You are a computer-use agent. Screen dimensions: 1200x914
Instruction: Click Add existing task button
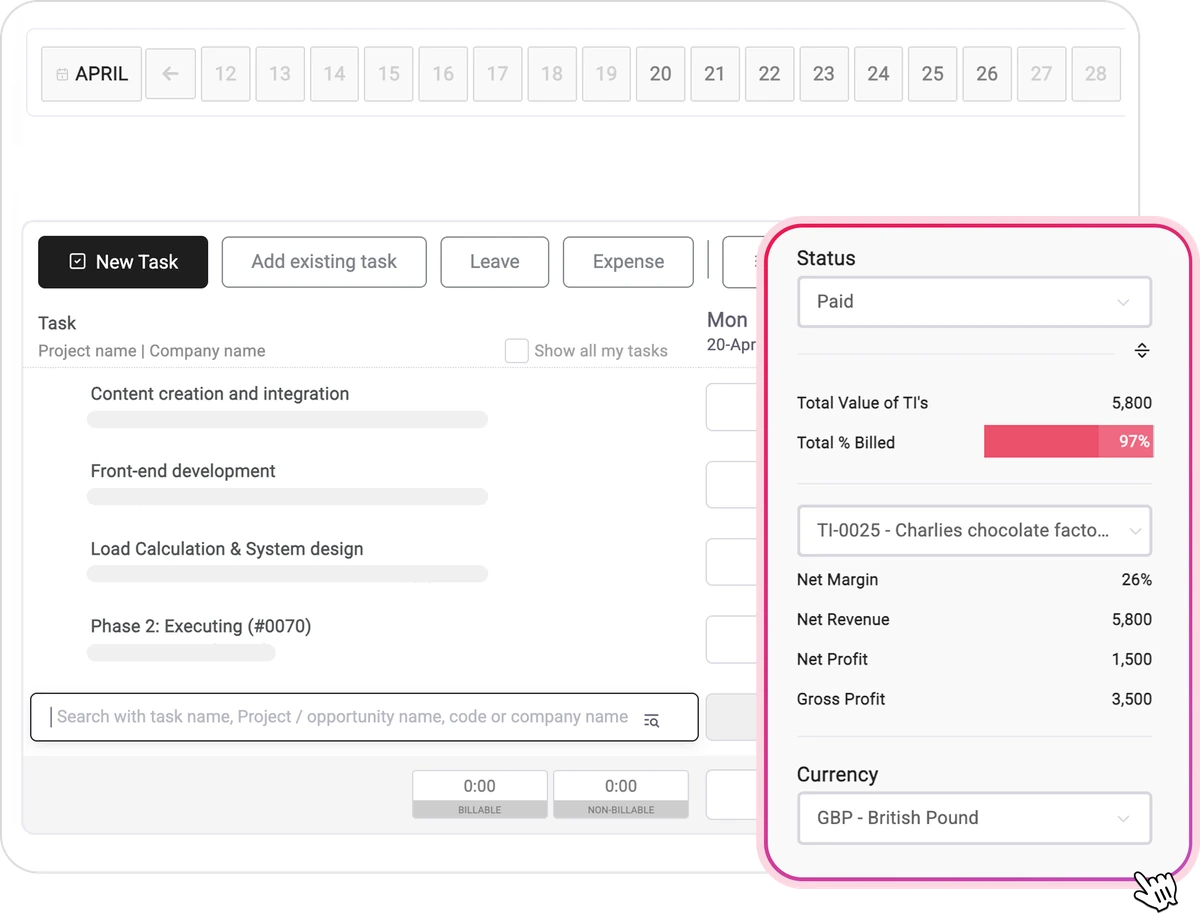pos(324,262)
